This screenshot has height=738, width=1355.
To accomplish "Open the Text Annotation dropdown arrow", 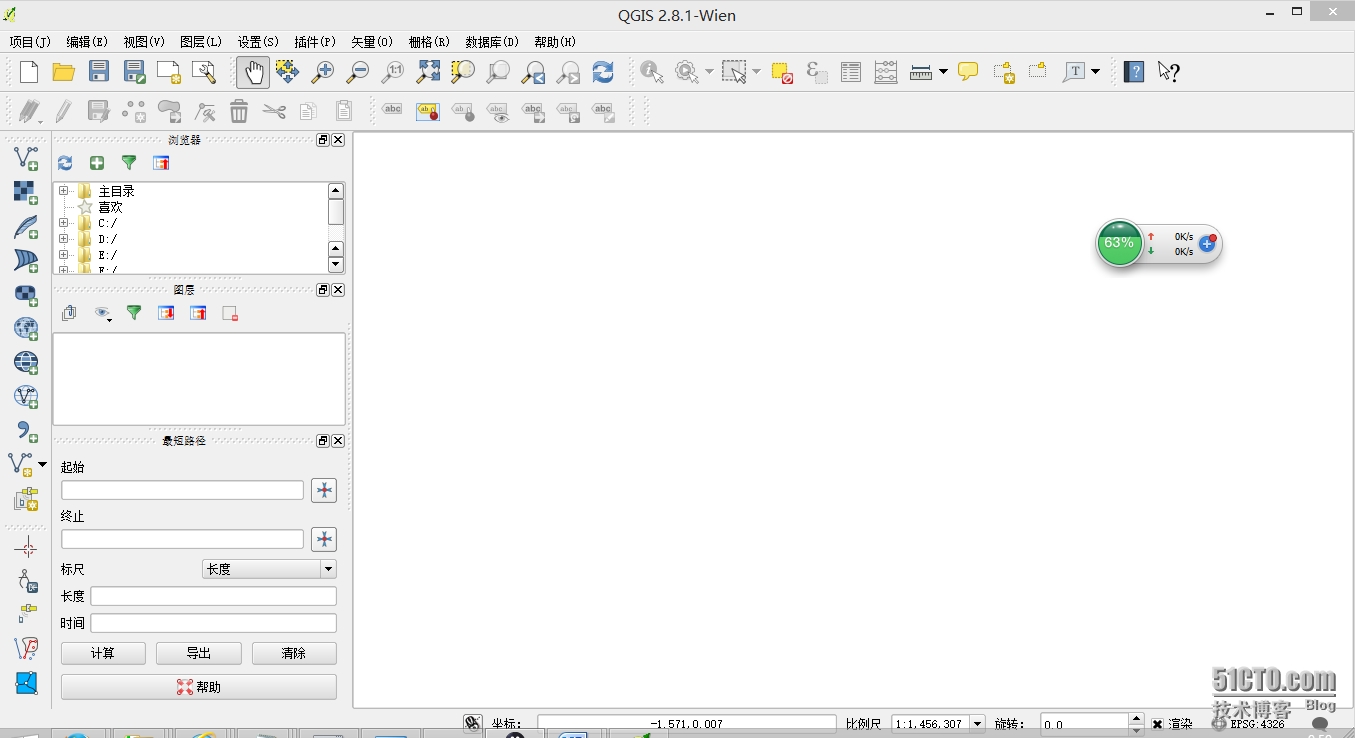I will pyautogui.click(x=1096, y=72).
